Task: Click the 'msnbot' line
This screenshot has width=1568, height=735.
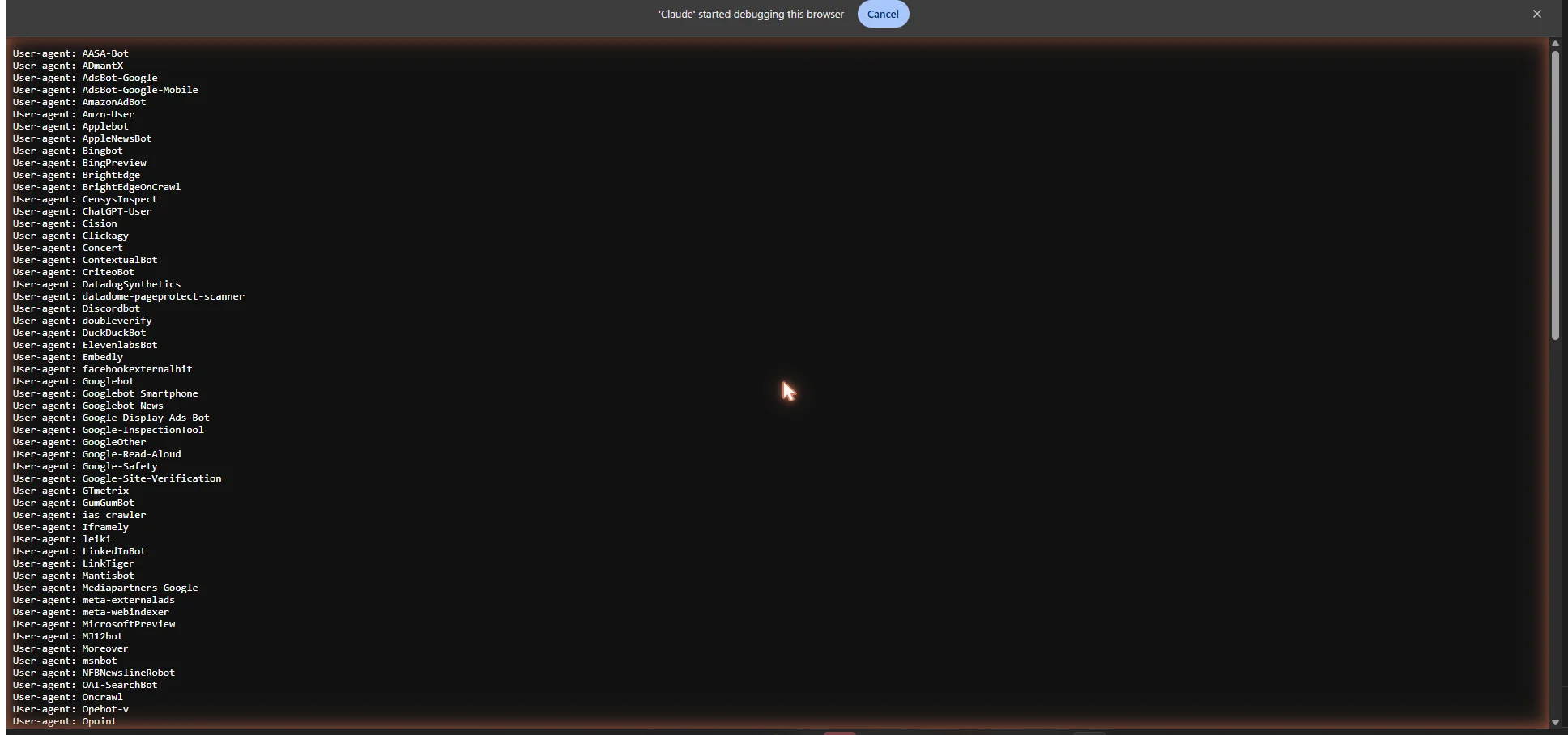Action: pyautogui.click(x=65, y=661)
